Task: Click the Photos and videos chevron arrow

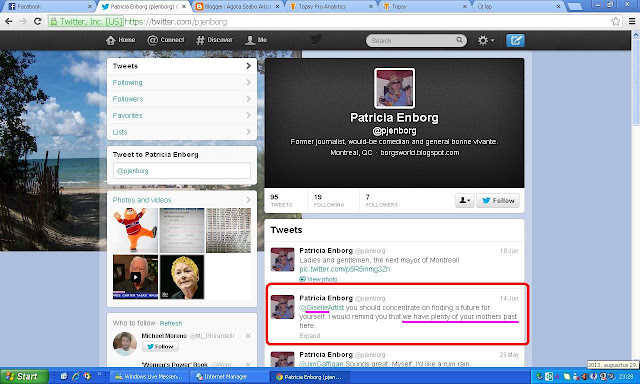Action: click(x=248, y=200)
